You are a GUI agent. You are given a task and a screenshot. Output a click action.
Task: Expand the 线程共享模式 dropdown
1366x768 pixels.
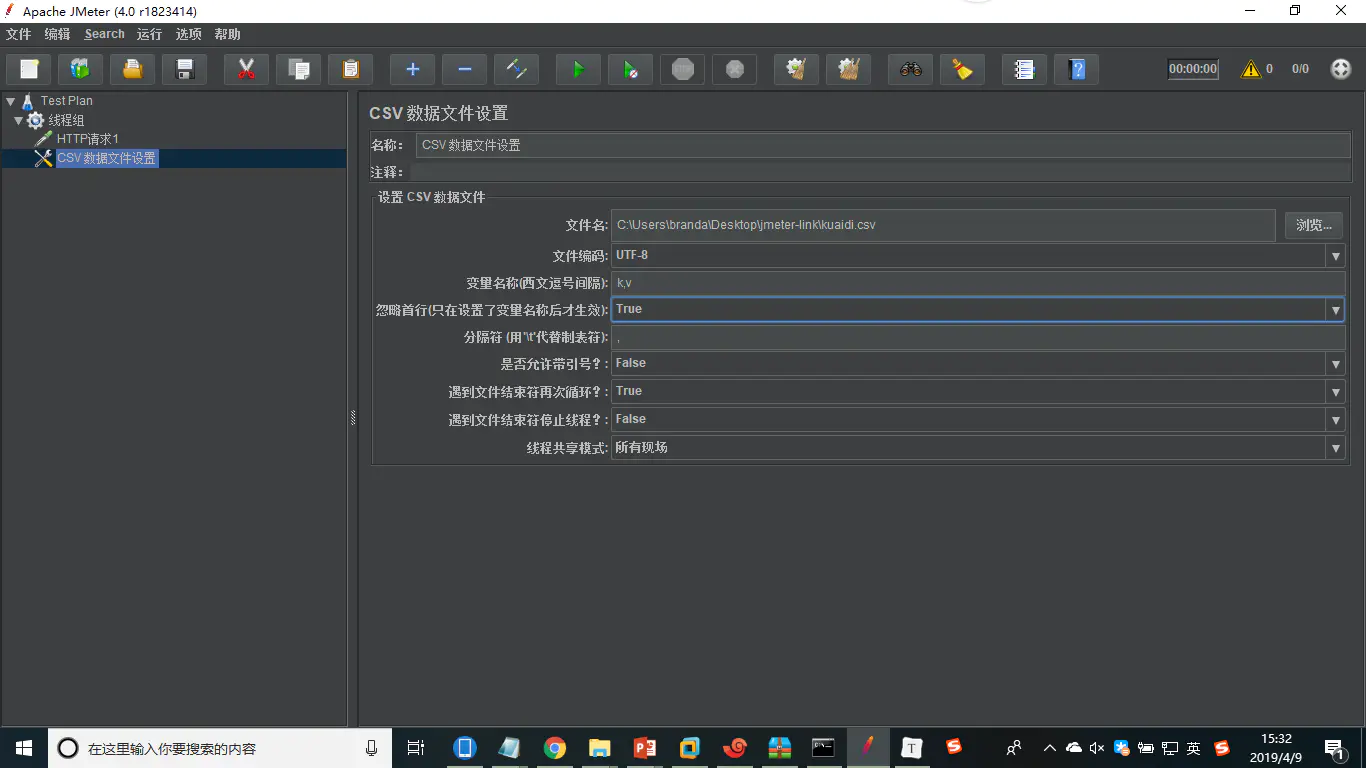click(1335, 448)
